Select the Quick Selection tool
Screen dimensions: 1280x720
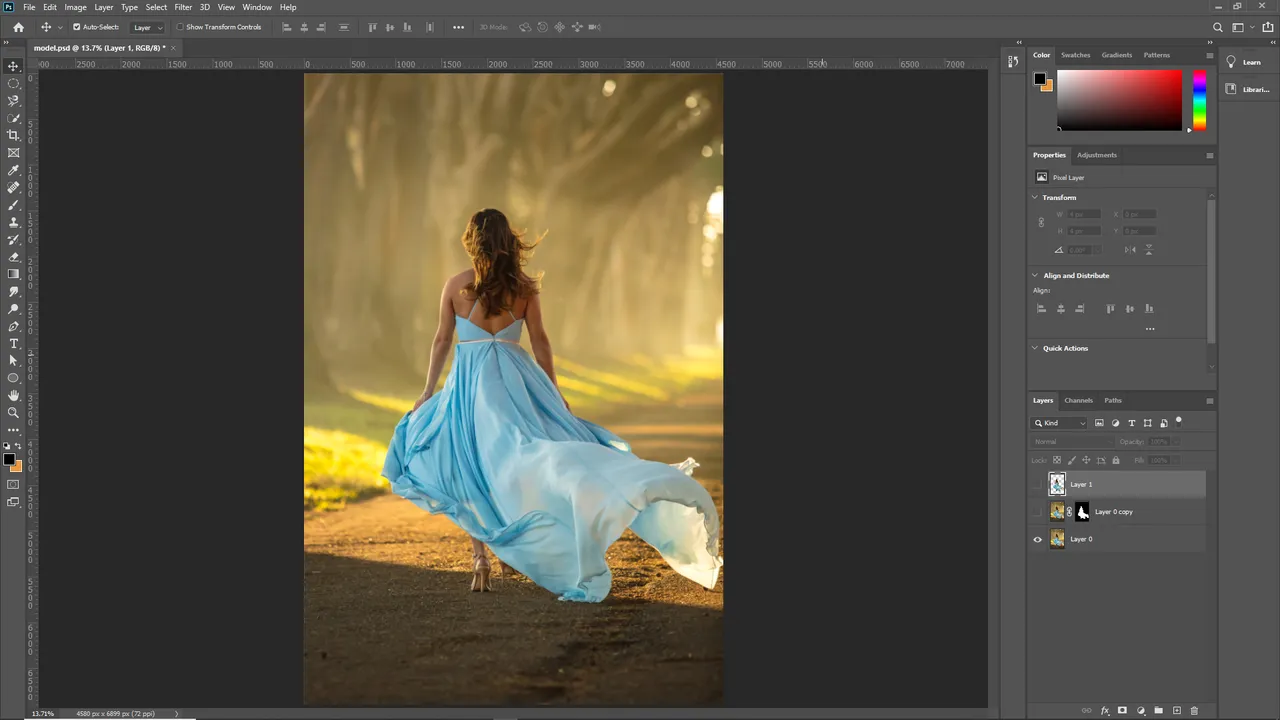(x=13, y=118)
